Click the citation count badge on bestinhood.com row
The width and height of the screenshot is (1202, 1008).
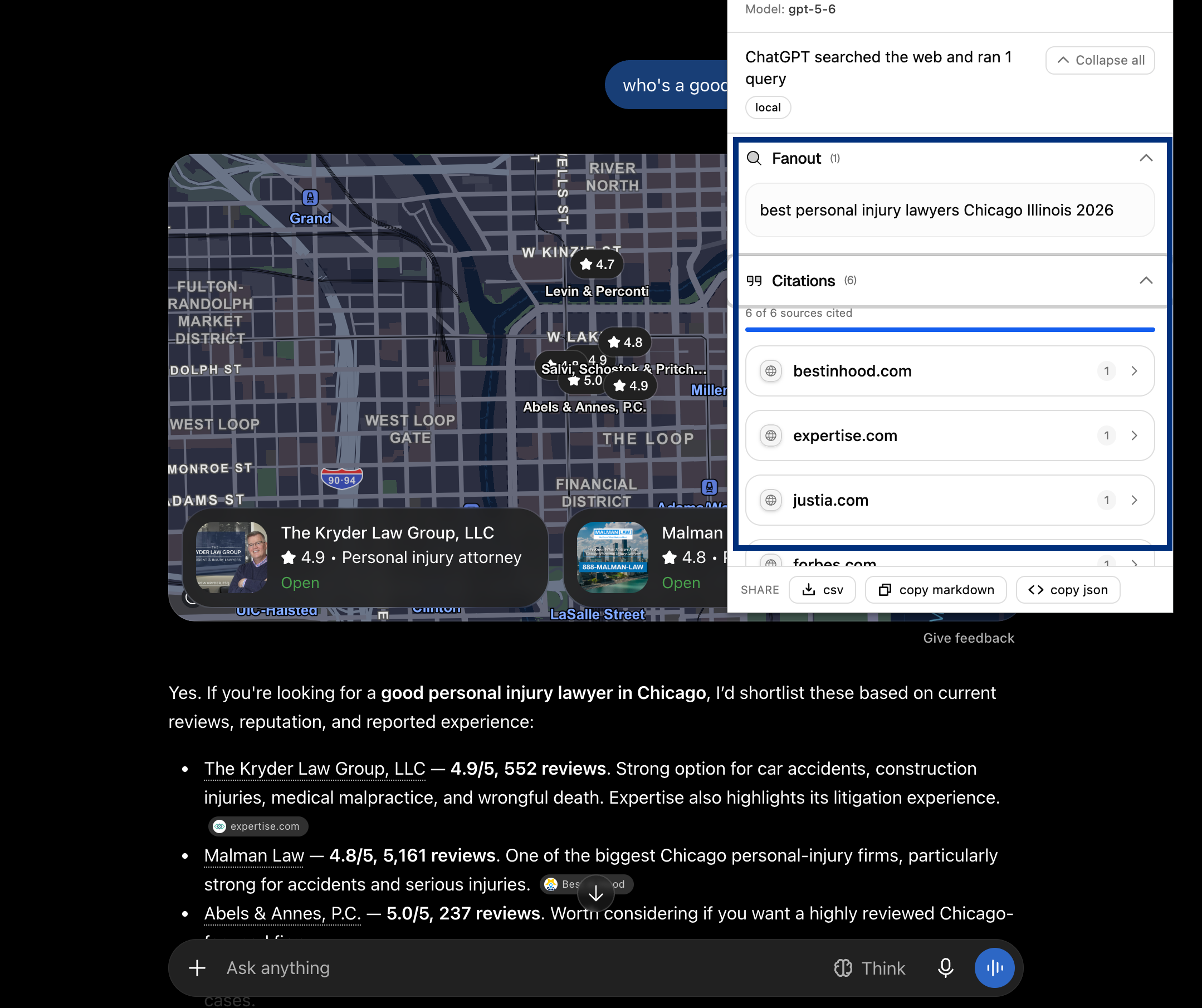coord(1106,371)
